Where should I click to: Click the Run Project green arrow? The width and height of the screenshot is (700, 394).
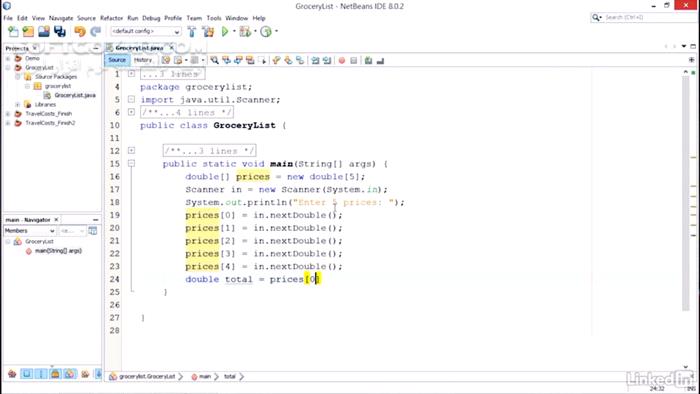click(x=225, y=31)
